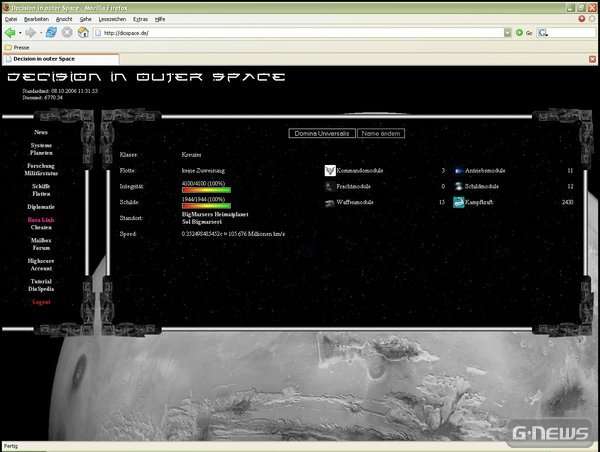Image resolution: width=600 pixels, height=452 pixels.
Task: Click the red Logout link
Action: [41, 302]
